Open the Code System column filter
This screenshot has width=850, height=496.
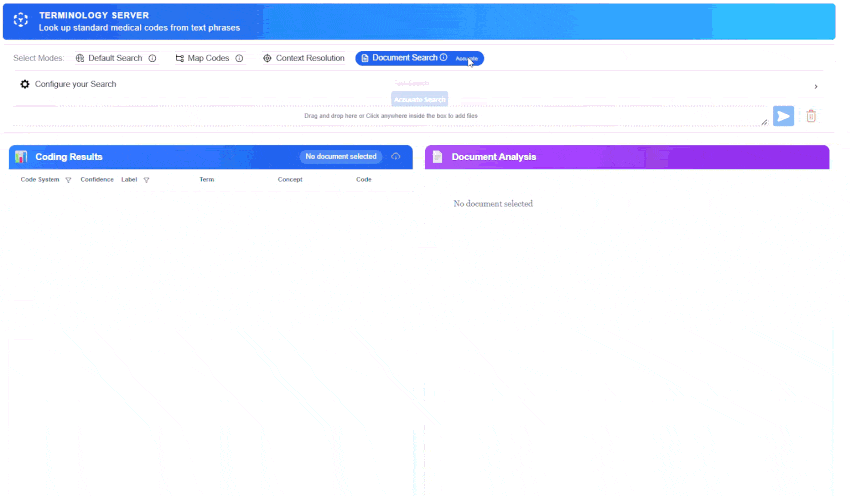(x=68, y=180)
